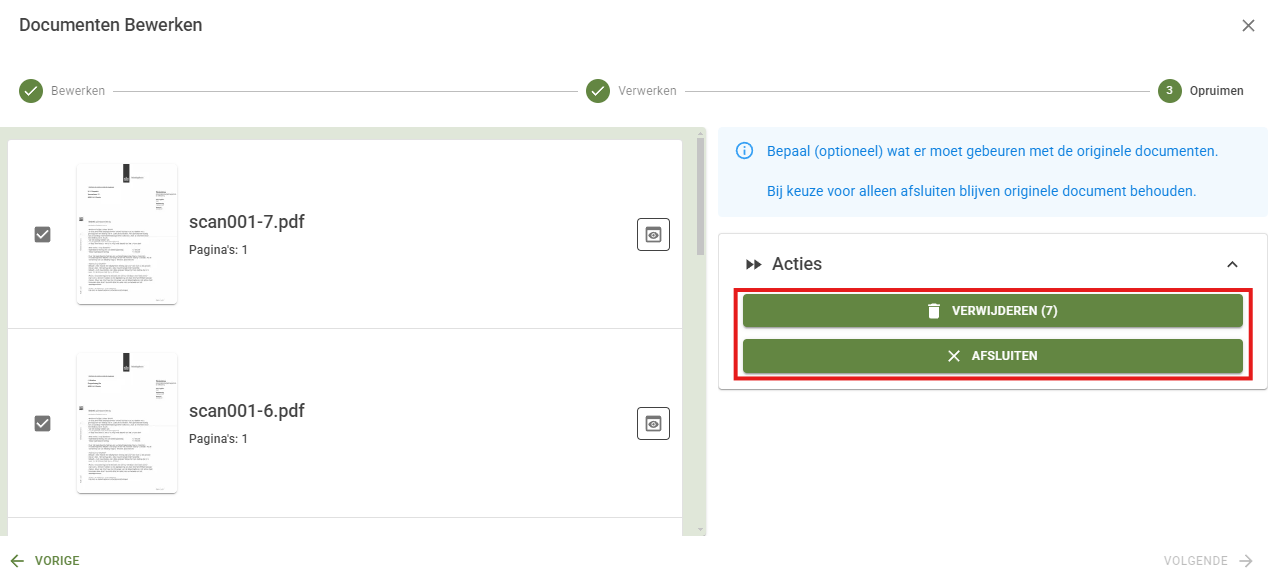1272x581 pixels.
Task: Uncheck the scan001-6.pdf checkbox
Action: point(43,423)
